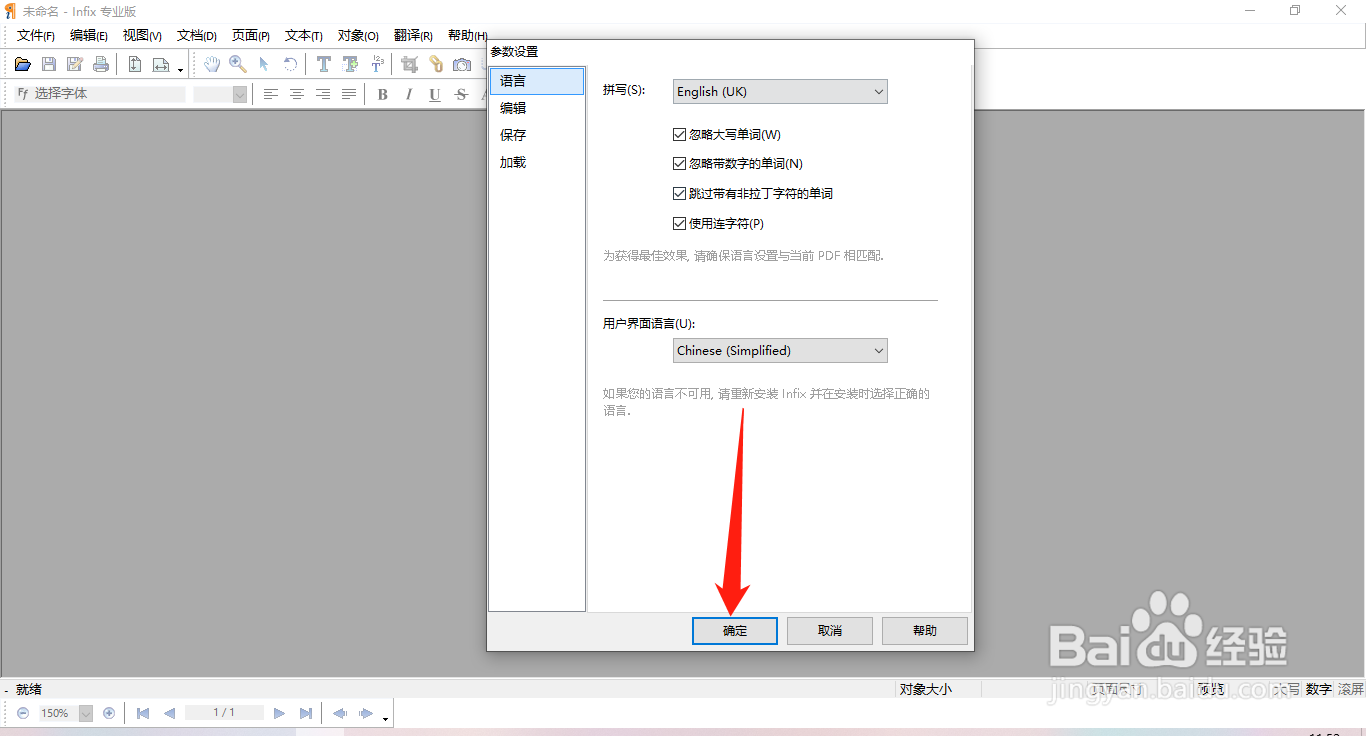This screenshot has width=1366, height=736.
Task: Click the Save disk icon
Action: tap(49, 64)
